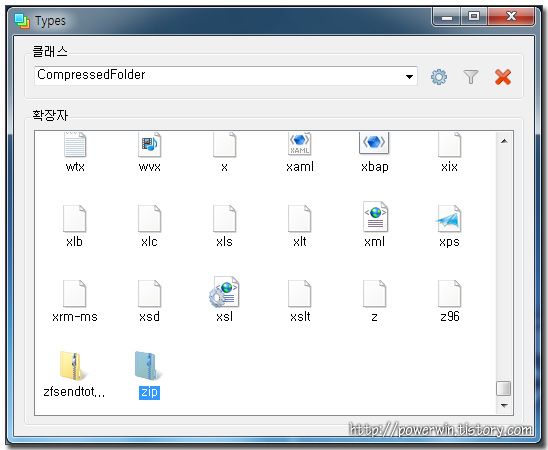Select the wtx file type icon
Image resolution: width=548 pixels, height=450 pixels.
75,145
